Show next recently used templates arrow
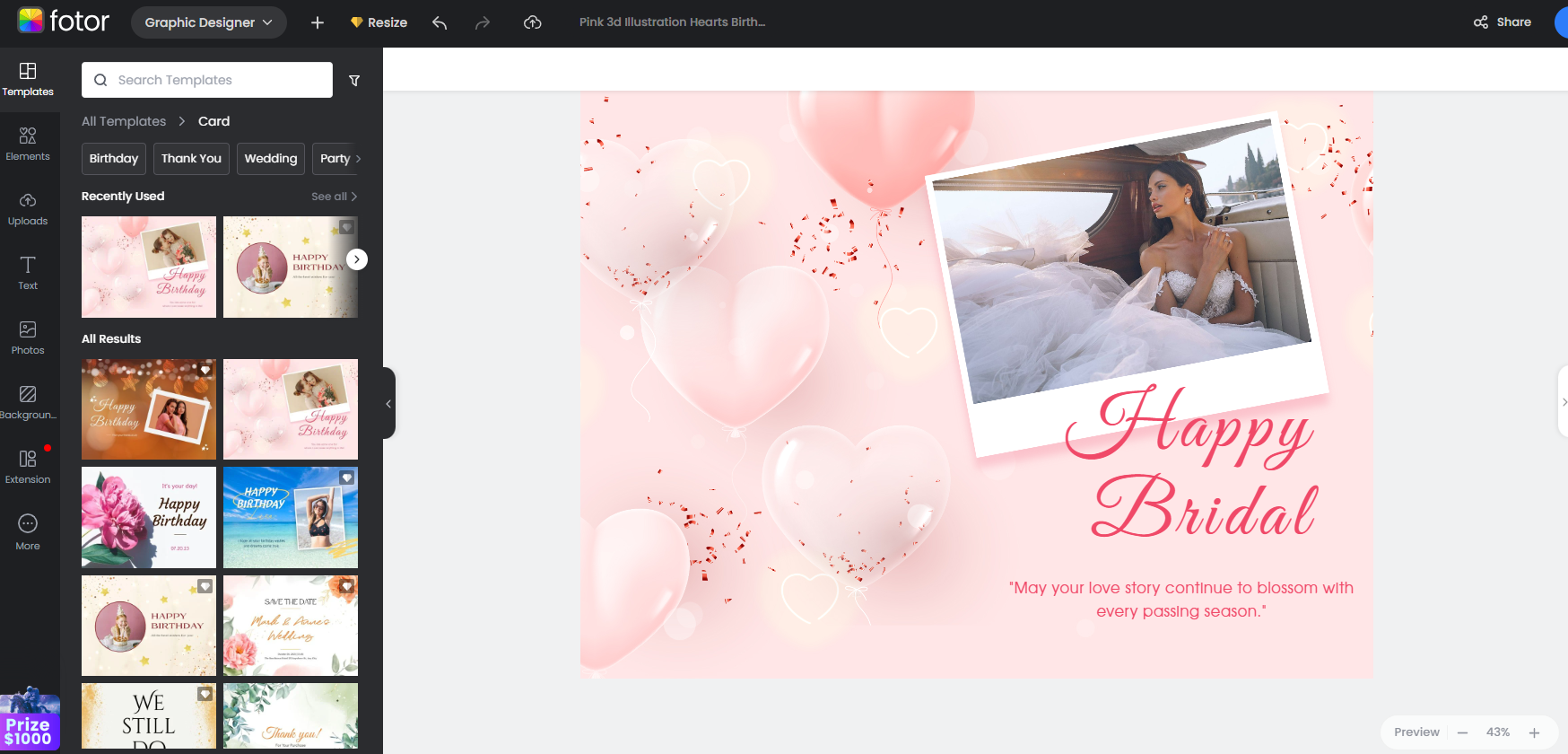1568x754 pixels. click(357, 259)
